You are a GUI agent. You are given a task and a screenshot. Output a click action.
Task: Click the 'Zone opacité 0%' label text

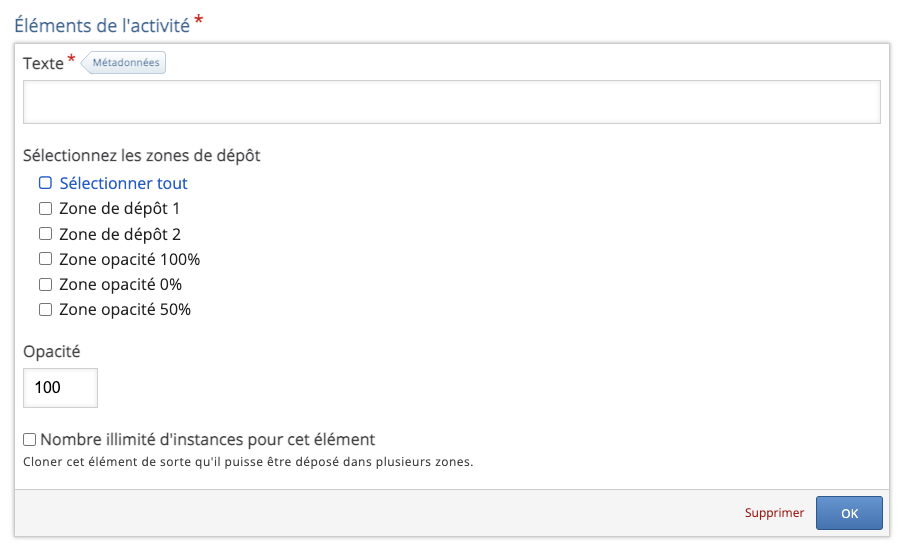pyautogui.click(x=120, y=284)
